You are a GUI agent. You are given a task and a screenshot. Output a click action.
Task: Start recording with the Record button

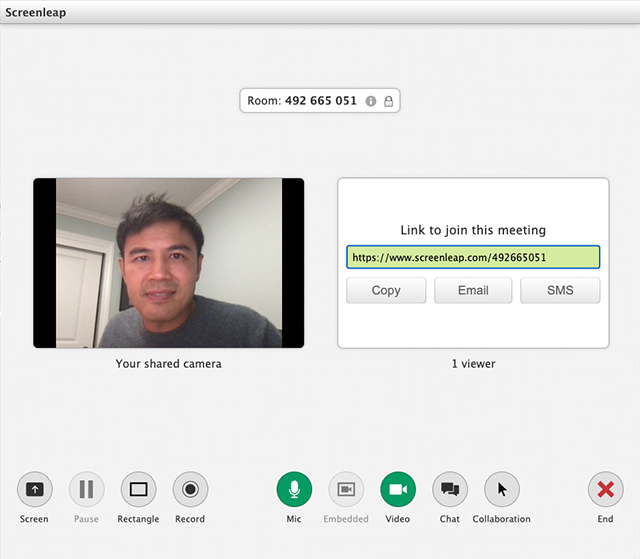(190, 490)
